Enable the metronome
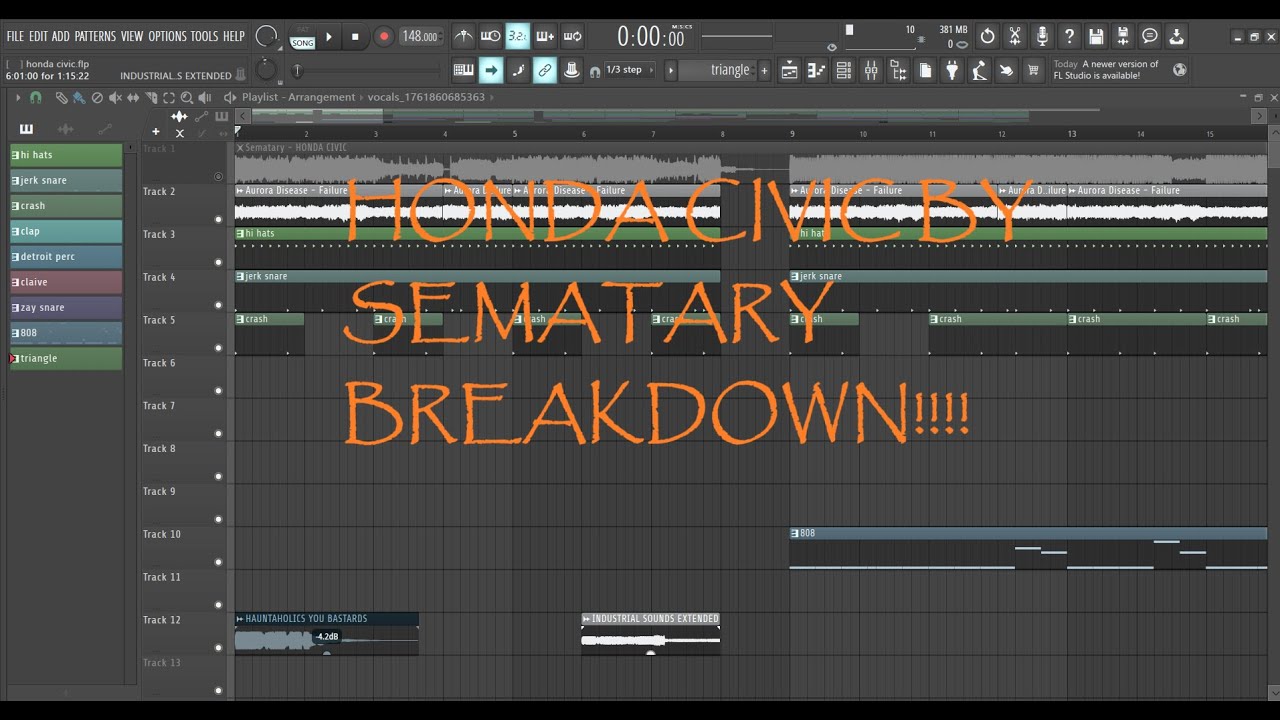Image resolution: width=1280 pixels, height=720 pixels. point(463,37)
